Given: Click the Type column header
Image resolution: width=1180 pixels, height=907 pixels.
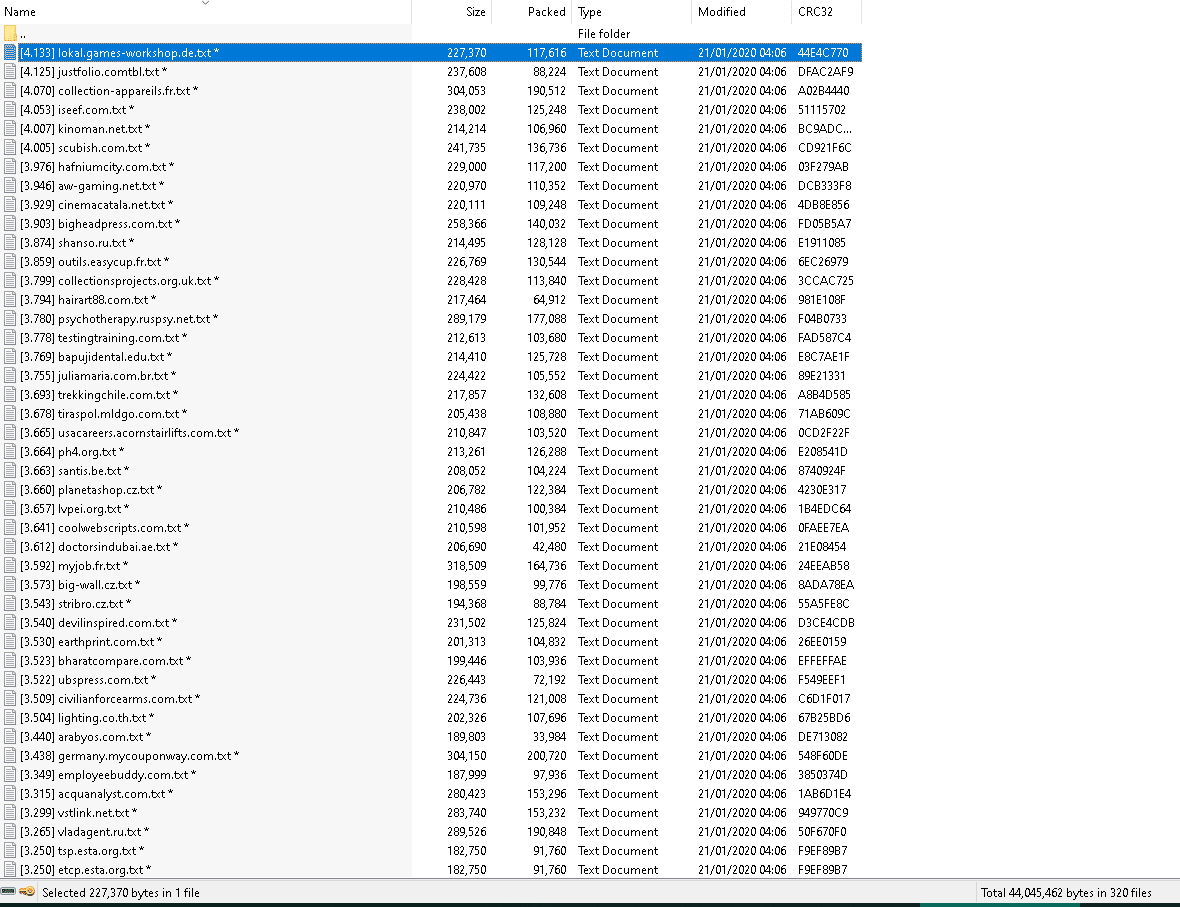Looking at the screenshot, I should 590,12.
